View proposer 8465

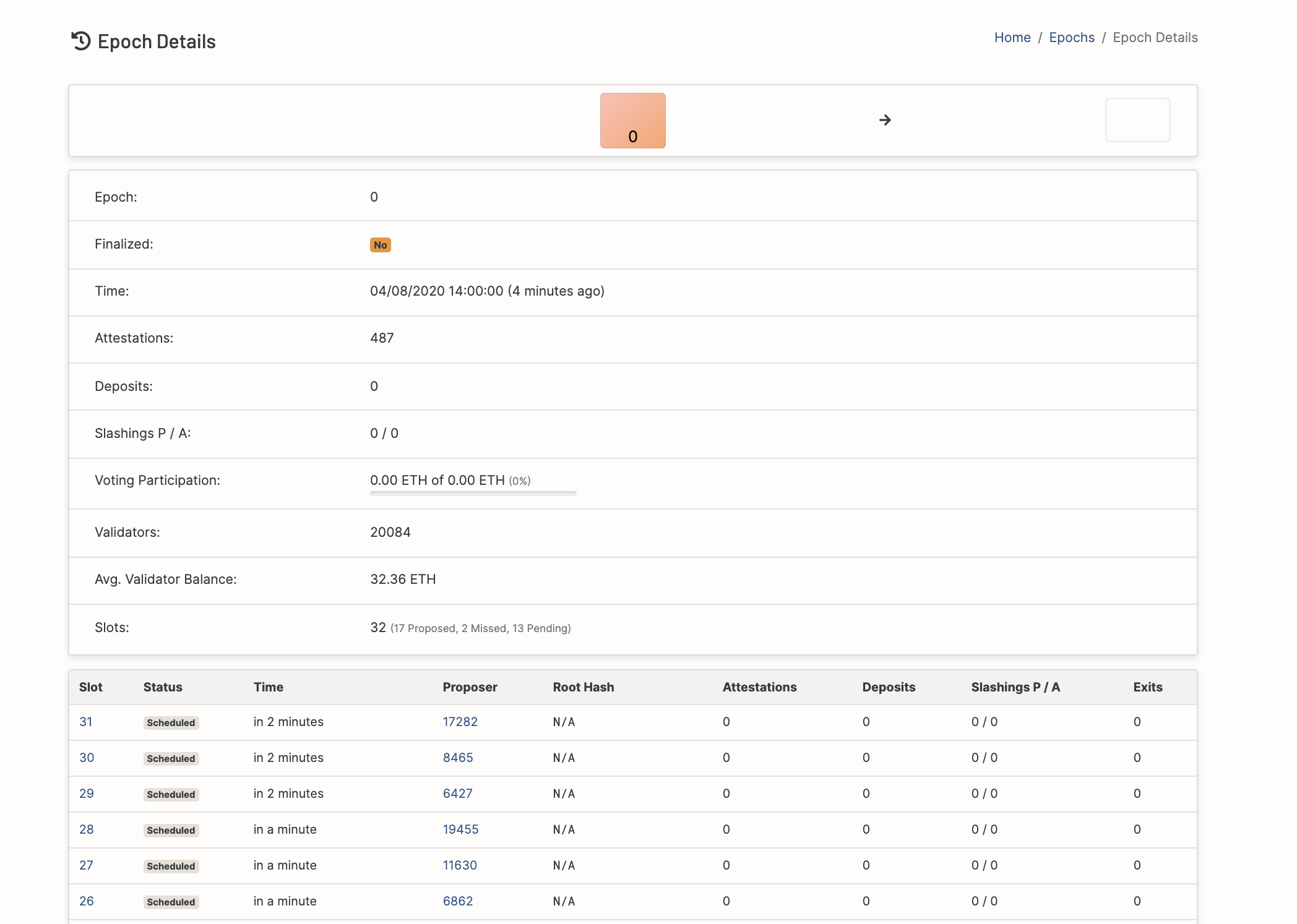pyautogui.click(x=458, y=758)
